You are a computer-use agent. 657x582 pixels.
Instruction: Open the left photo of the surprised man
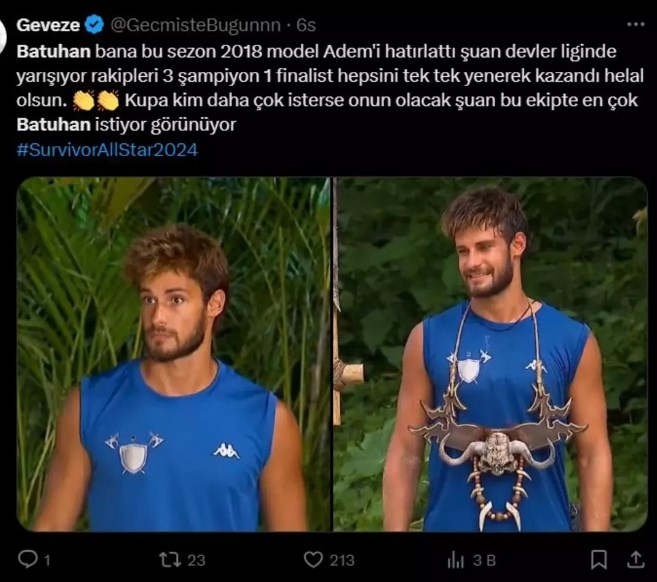point(173,354)
